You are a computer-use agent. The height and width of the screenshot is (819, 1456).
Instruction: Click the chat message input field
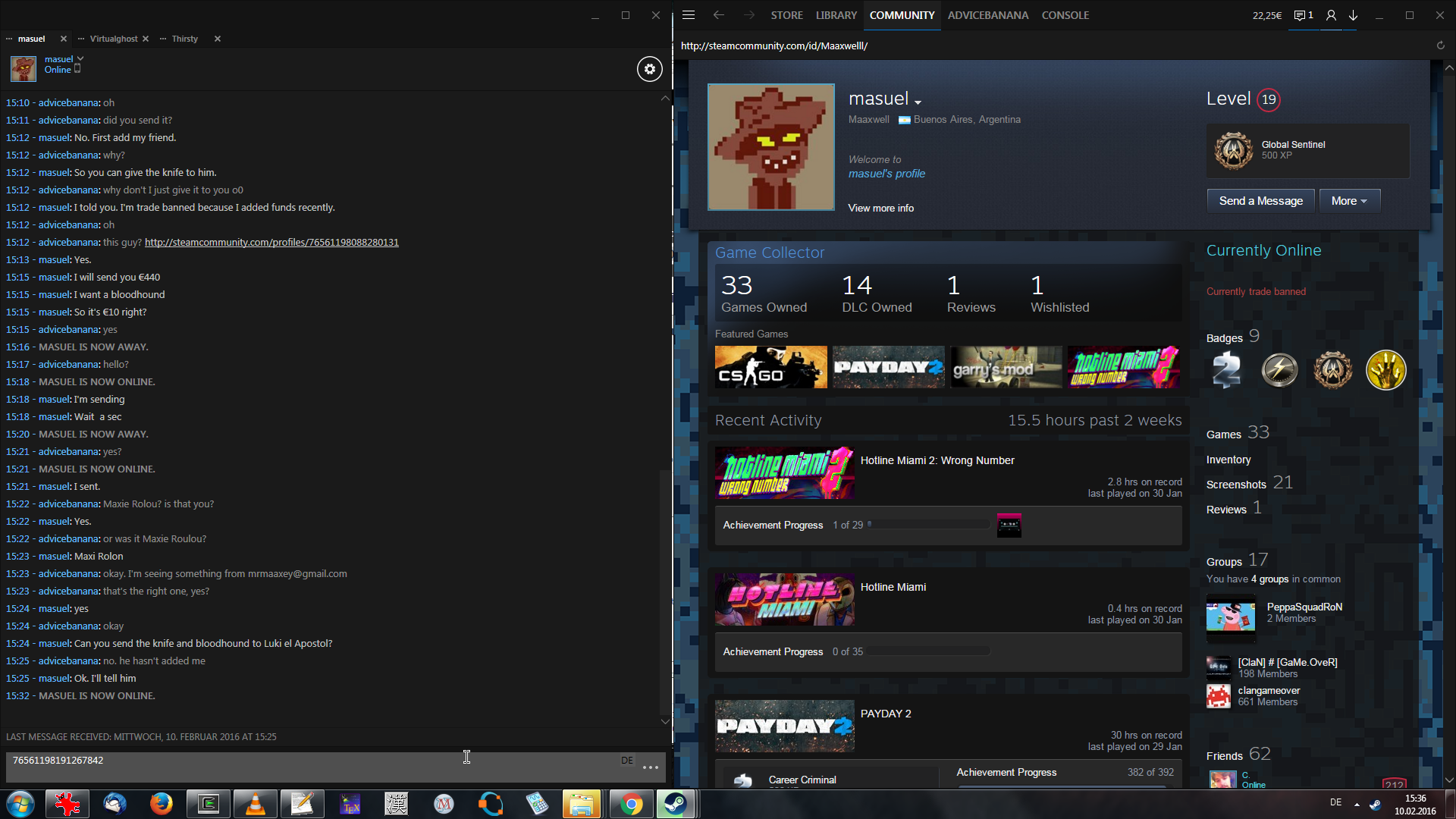tap(303, 766)
